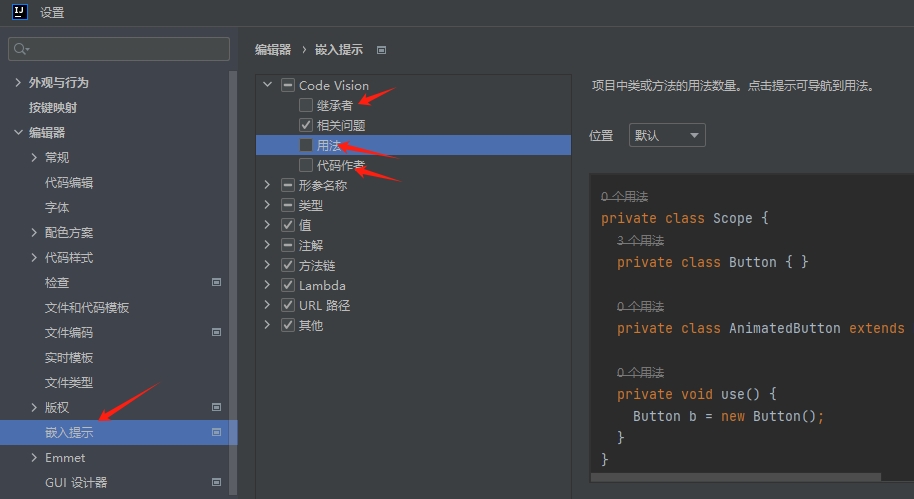The image size is (914, 499).
Task: Expand the 方法链 group
Action: point(268,265)
